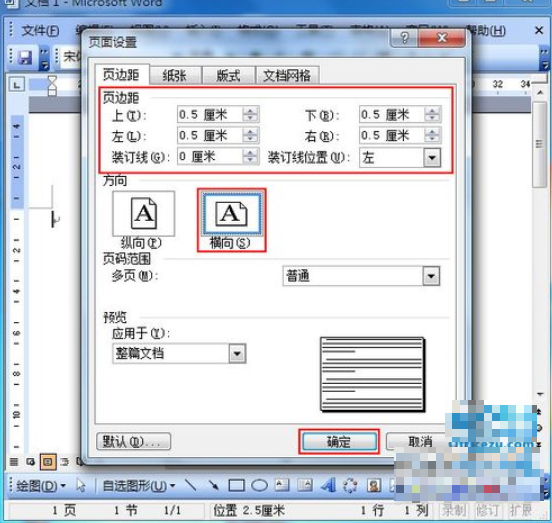This screenshot has height=523, width=552.
Task: Choose the Arrow drawing tool
Action: point(213,486)
